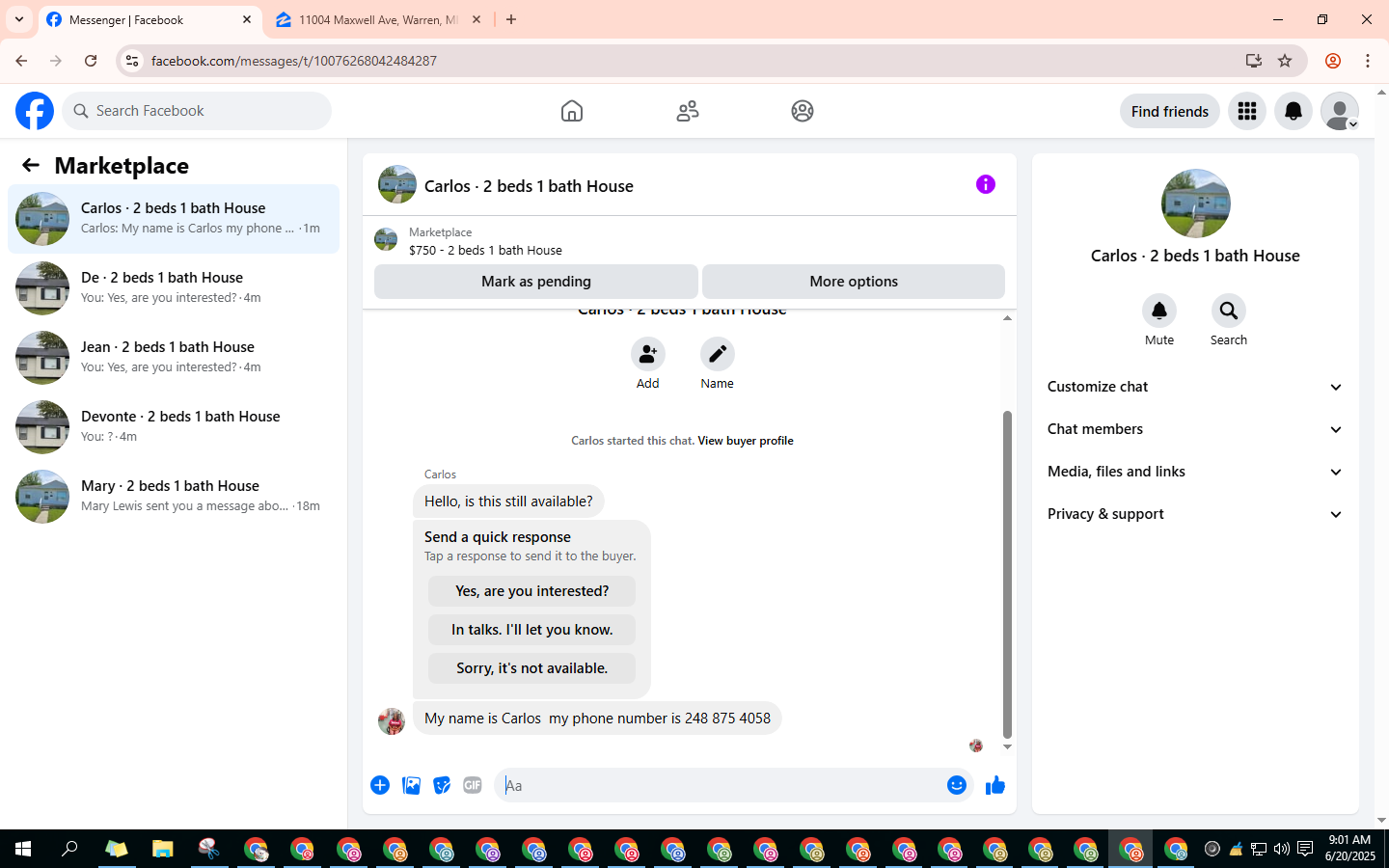Reload the page
The height and width of the screenshot is (868, 1389).
(x=91, y=61)
